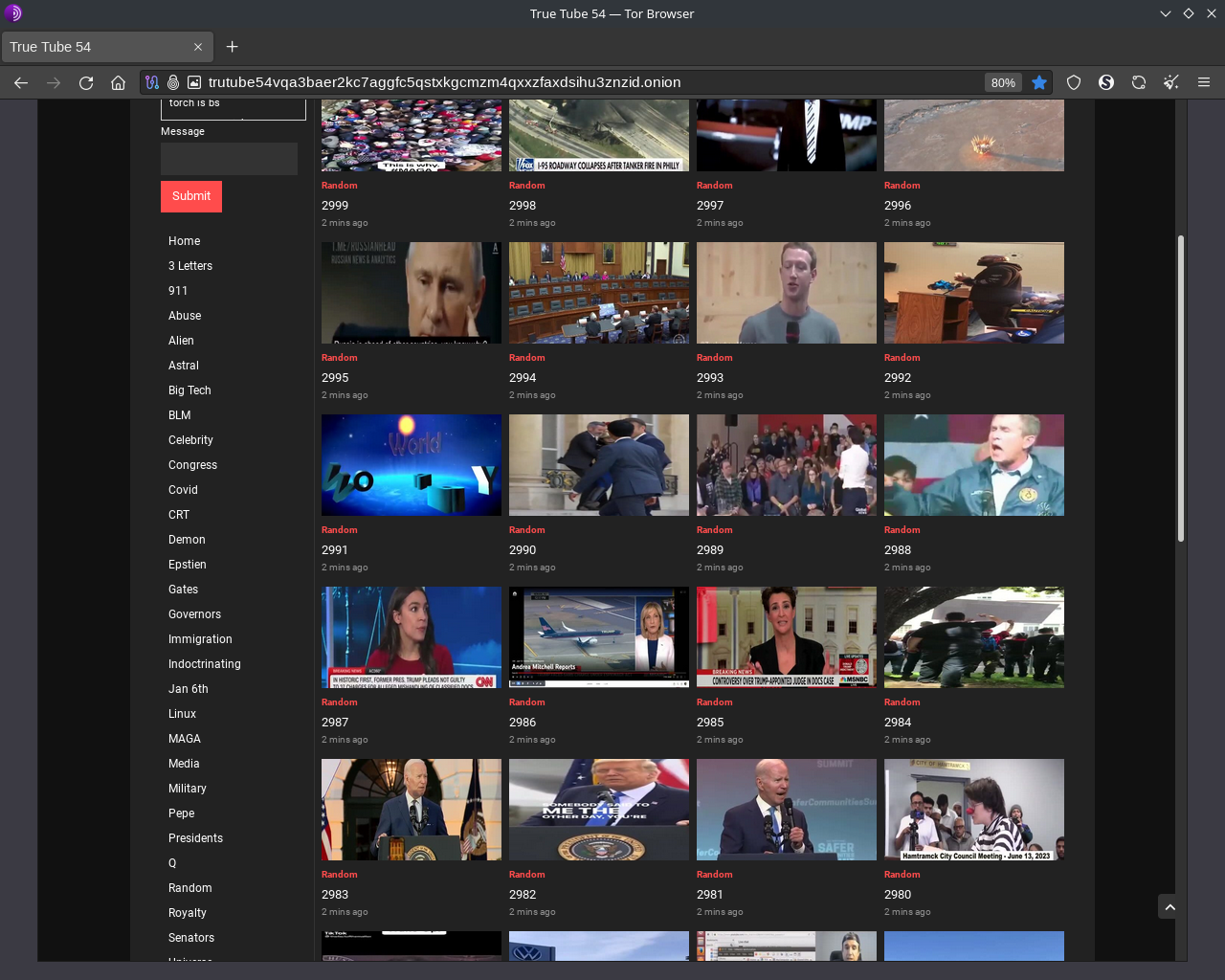1225x980 pixels.
Task: Open the Indoctrinating category
Action: tap(205, 664)
